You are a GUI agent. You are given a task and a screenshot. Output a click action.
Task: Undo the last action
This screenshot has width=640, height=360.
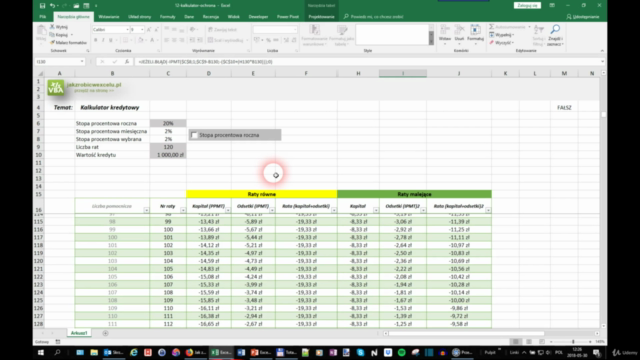(x=52, y=6)
